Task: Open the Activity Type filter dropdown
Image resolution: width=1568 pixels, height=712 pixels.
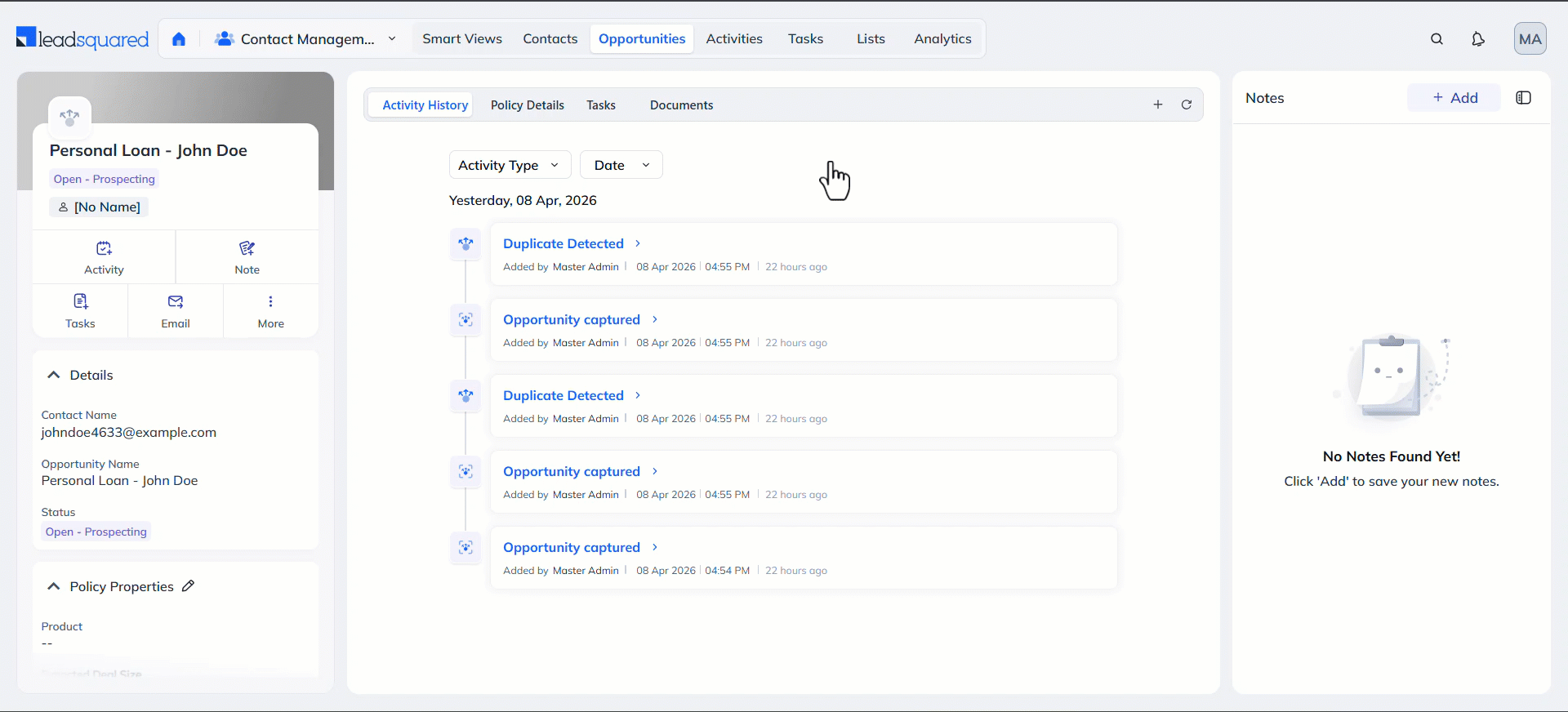Action: click(510, 165)
